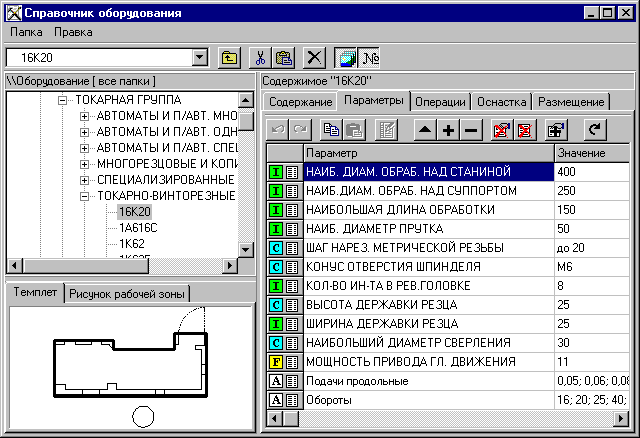Select the 1К62 tree item
This screenshot has height=438, width=640.
point(131,244)
